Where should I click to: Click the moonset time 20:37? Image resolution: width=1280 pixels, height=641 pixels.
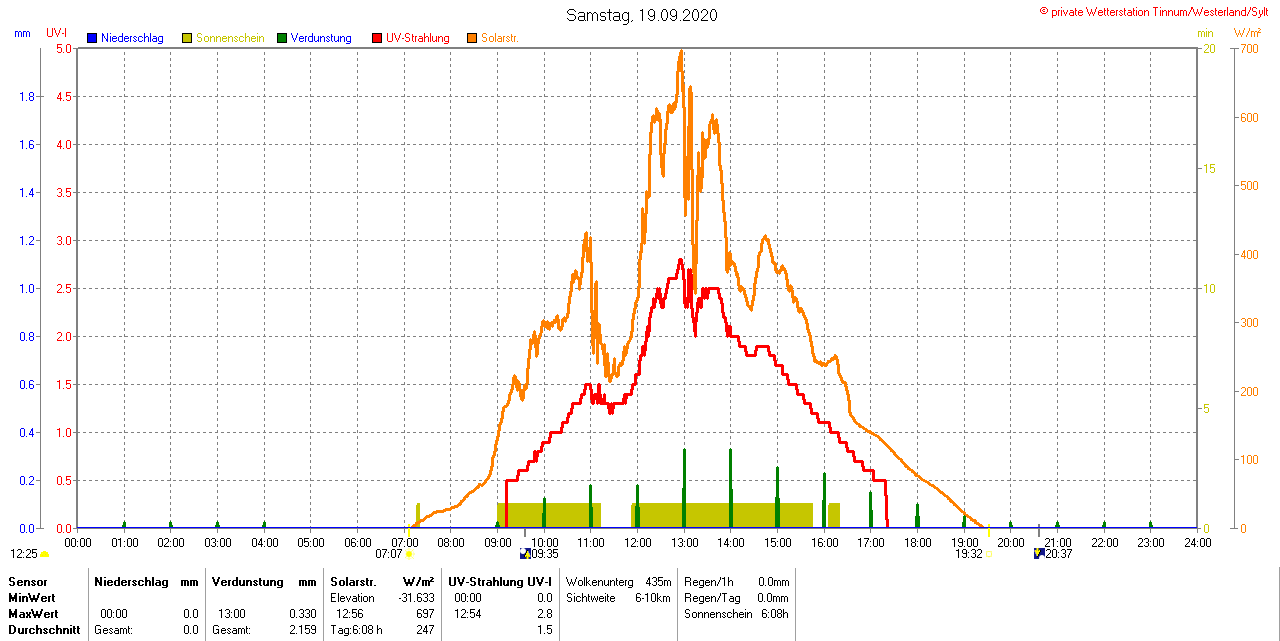pyautogui.click(x=1059, y=553)
